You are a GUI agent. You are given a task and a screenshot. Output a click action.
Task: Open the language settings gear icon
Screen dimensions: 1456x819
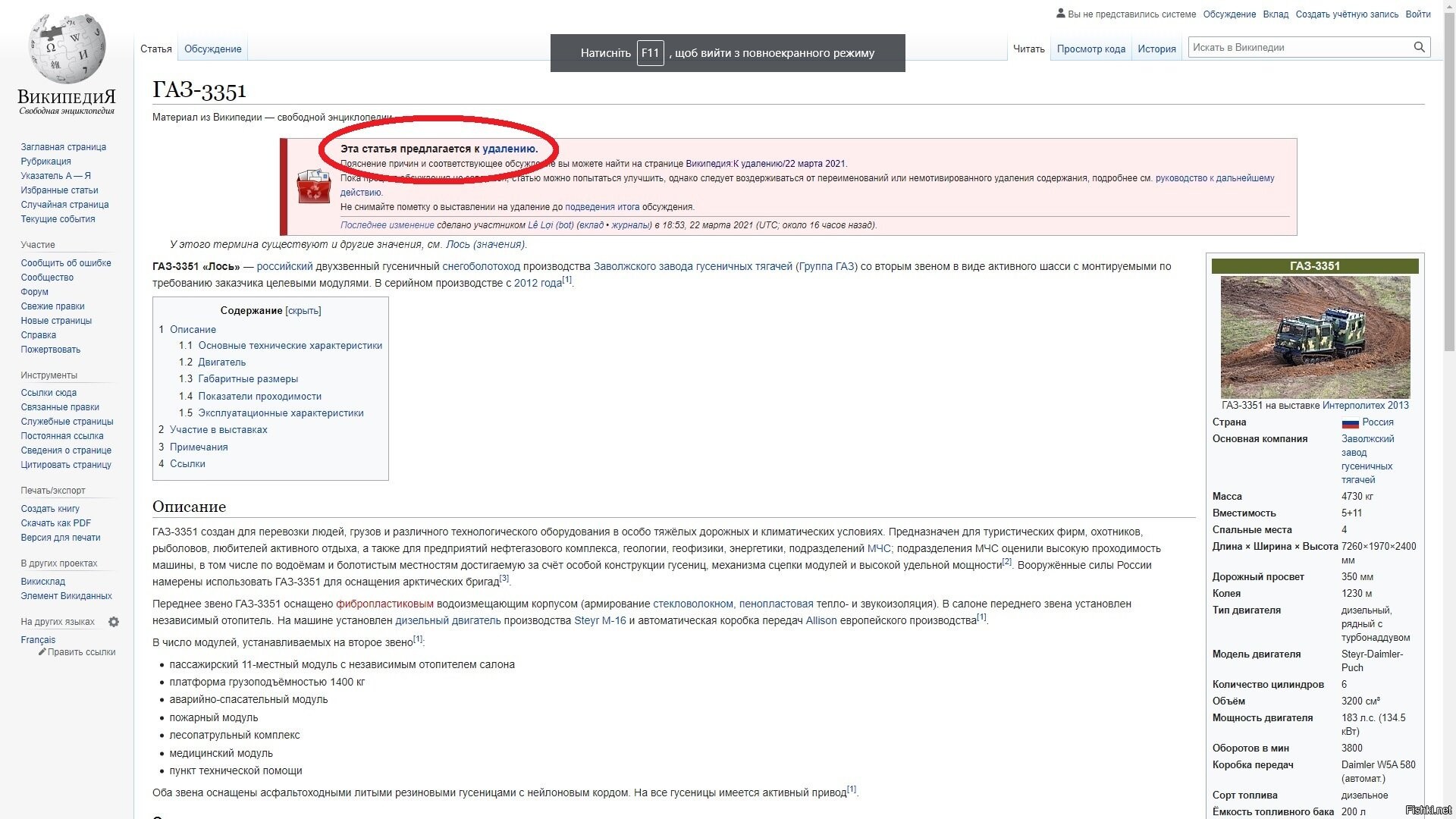click(x=114, y=622)
